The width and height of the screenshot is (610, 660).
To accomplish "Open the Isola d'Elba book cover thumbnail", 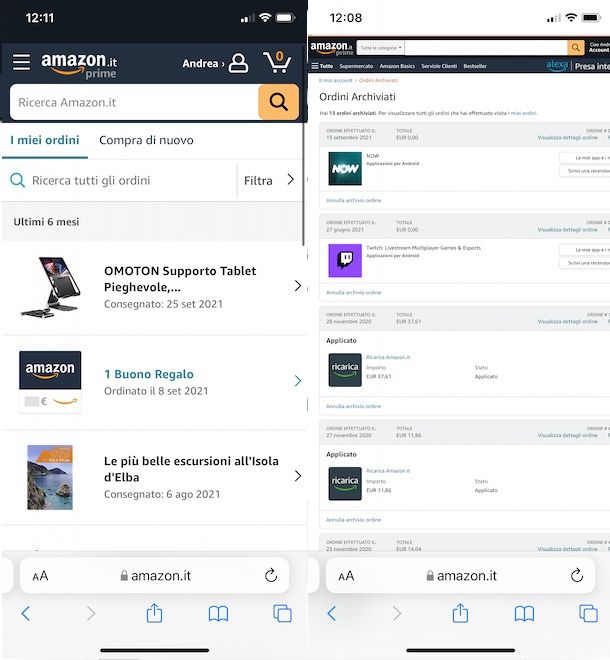I will pyautogui.click(x=50, y=477).
